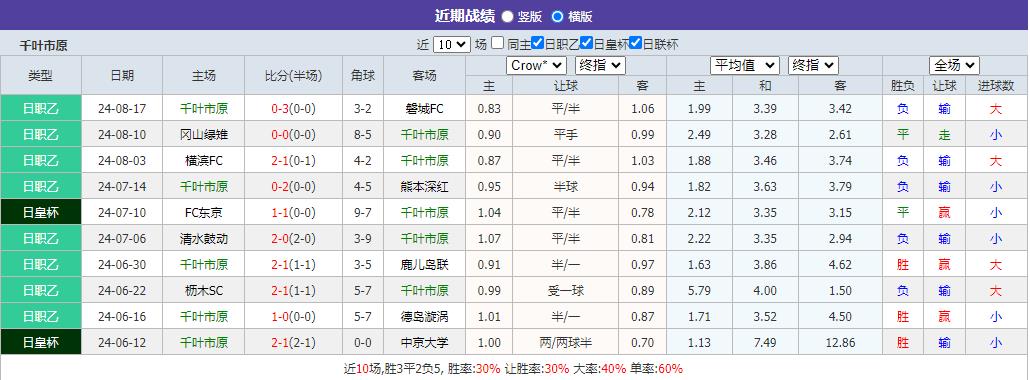Click the 5.79 home odds value
This screenshot has width=1030, height=380.
[x=699, y=291]
